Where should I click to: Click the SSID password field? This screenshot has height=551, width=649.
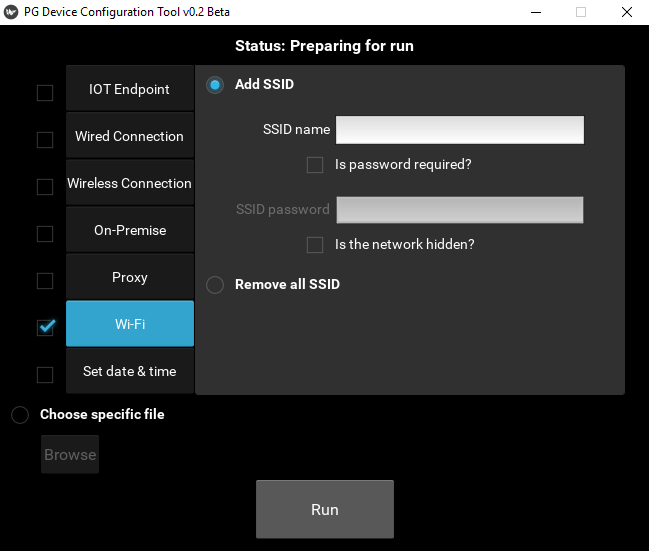tap(459, 210)
